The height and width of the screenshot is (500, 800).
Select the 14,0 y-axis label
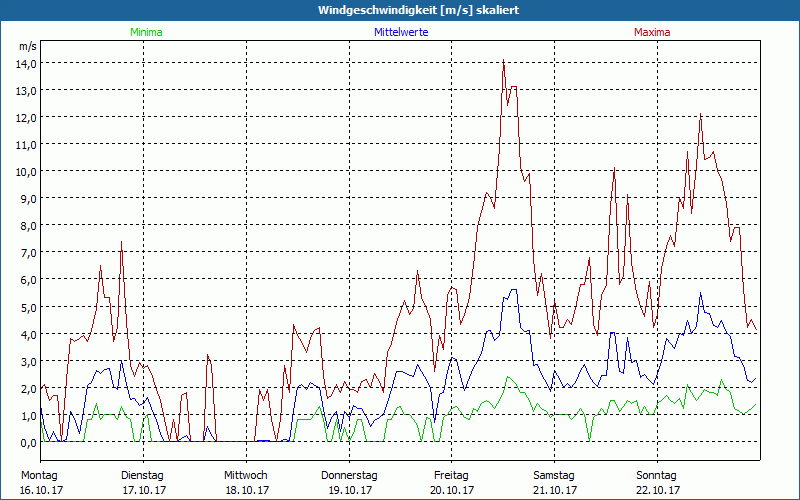coord(25,63)
